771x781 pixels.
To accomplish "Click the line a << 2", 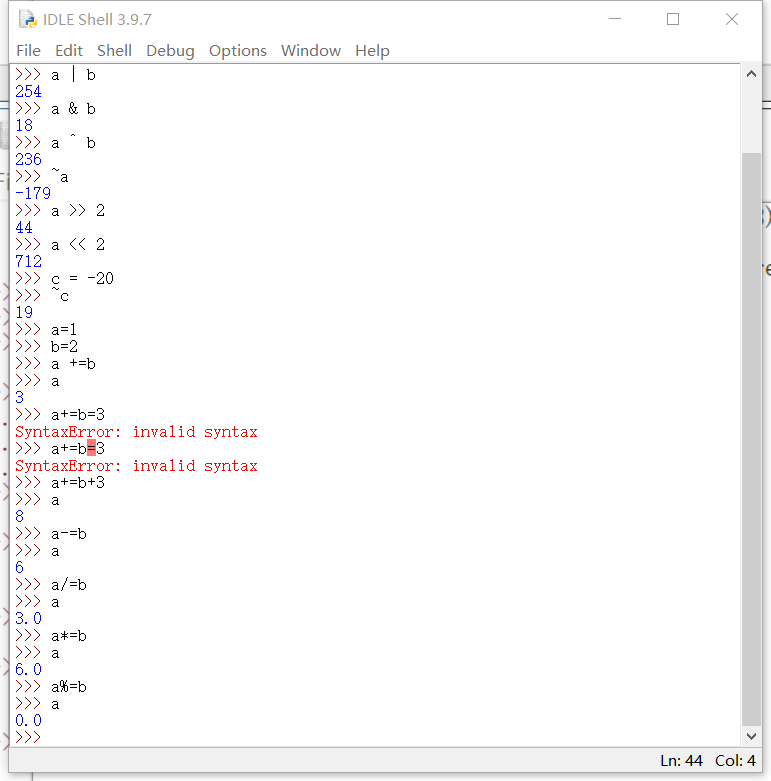I will tap(78, 244).
